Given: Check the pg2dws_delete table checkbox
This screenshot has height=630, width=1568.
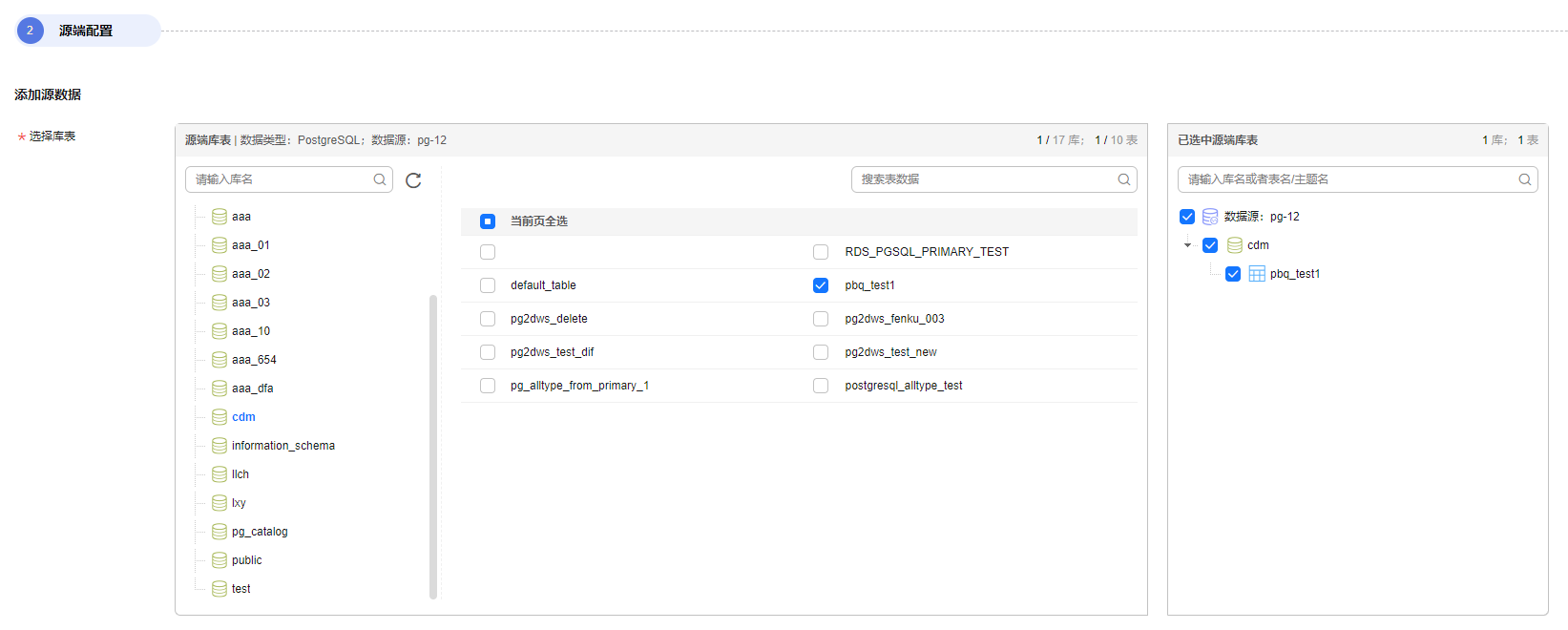Looking at the screenshot, I should coord(488,319).
